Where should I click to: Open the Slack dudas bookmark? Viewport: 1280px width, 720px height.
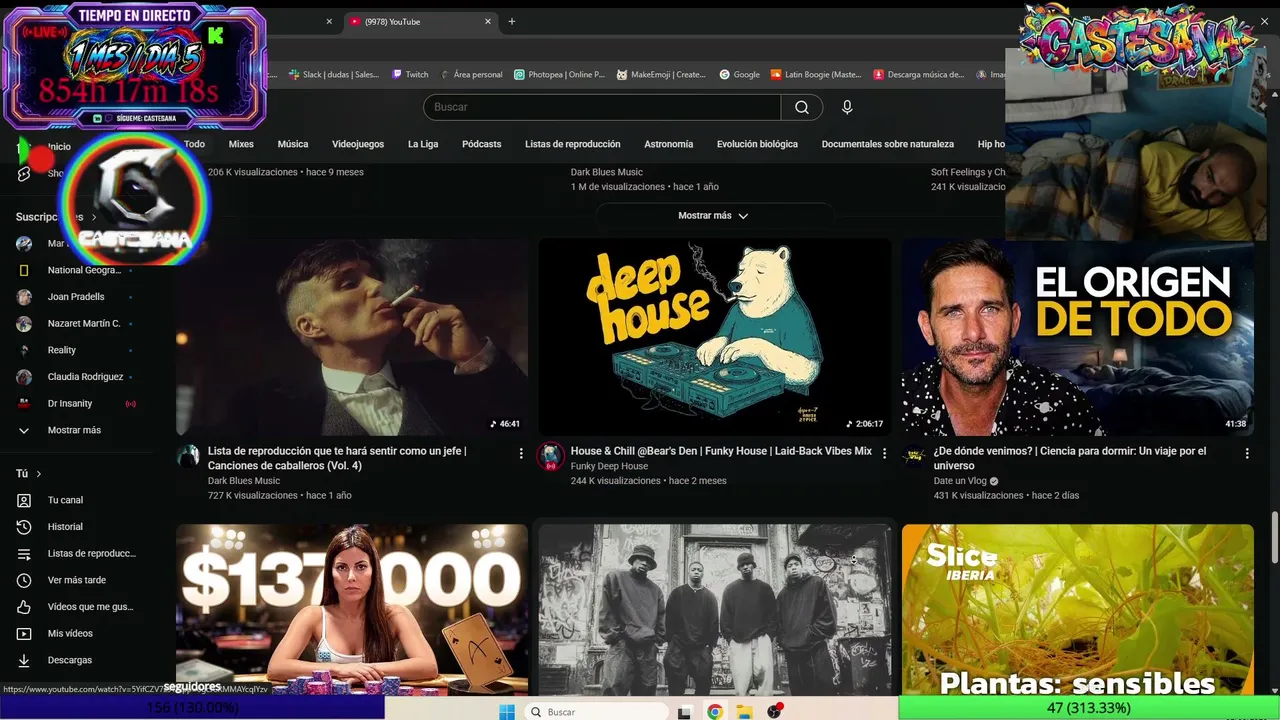point(334,75)
